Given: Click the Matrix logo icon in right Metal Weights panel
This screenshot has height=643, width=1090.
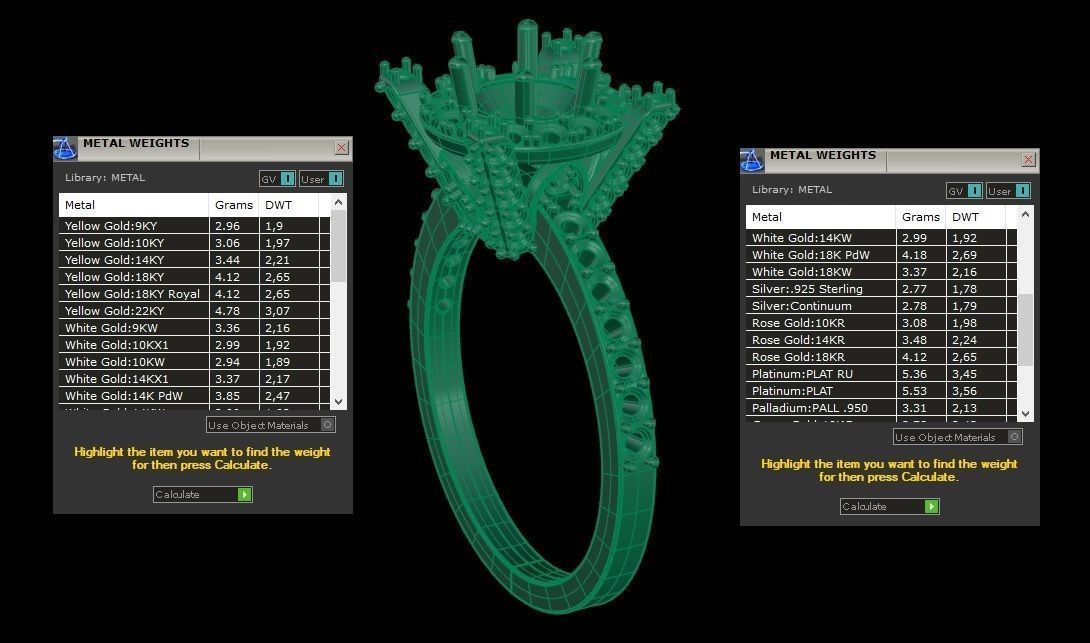Looking at the screenshot, I should (x=751, y=160).
